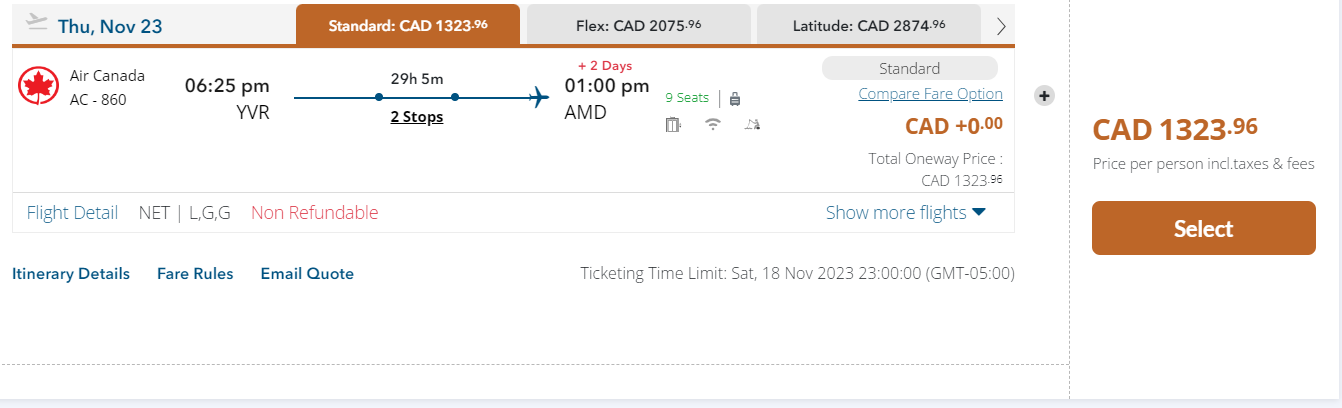Switch to Flex CAD 2075.96 tab
Image resolution: width=1342 pixels, height=408 pixels.
pyautogui.click(x=638, y=25)
